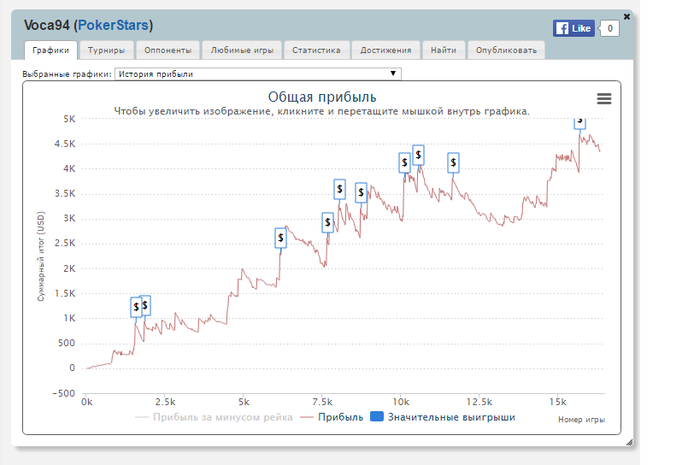Click the X-axis label Номер игры
The image size is (700, 465).
tap(581, 419)
